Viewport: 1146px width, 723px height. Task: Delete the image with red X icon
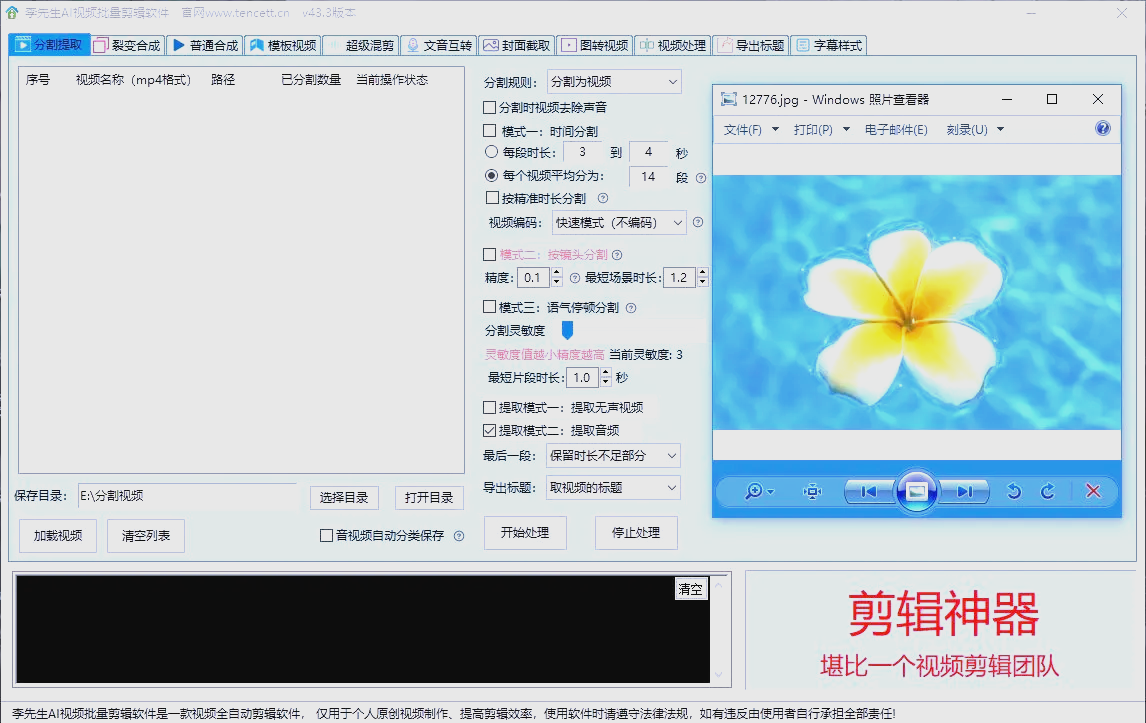click(x=1093, y=491)
